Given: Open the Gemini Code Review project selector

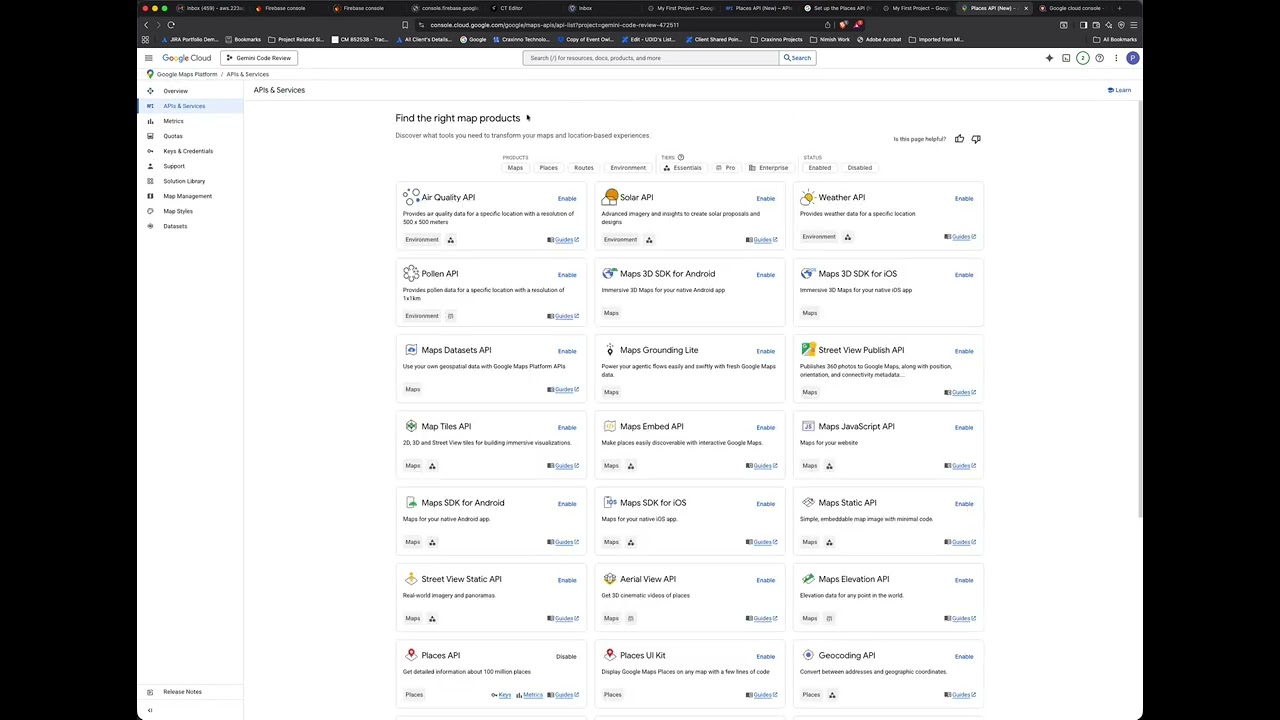Looking at the screenshot, I should click(259, 58).
